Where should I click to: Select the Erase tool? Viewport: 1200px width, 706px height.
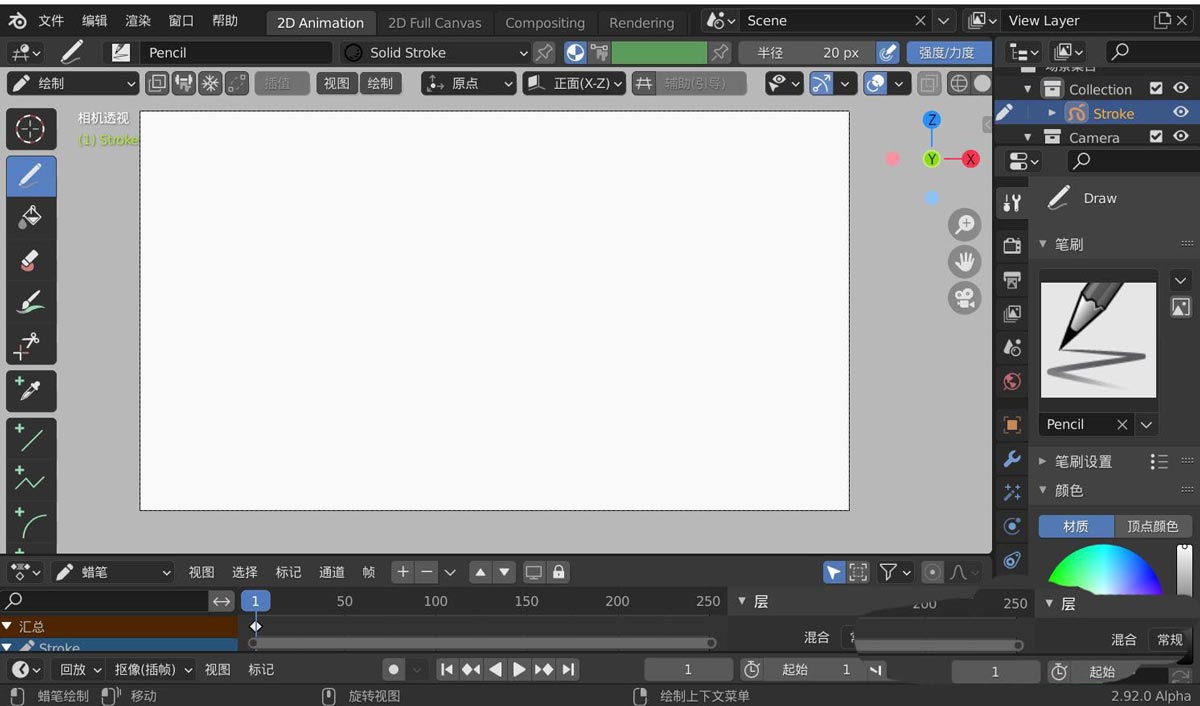[x=31, y=260]
